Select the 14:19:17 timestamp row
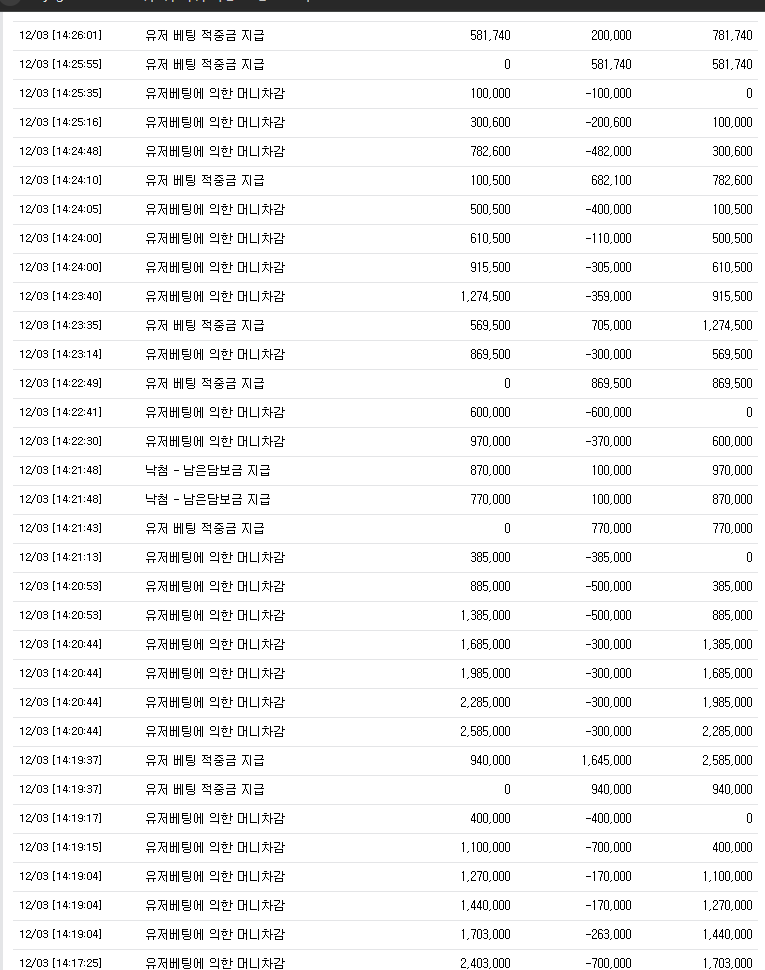Screen dimensions: 765x970 click(x=60, y=818)
